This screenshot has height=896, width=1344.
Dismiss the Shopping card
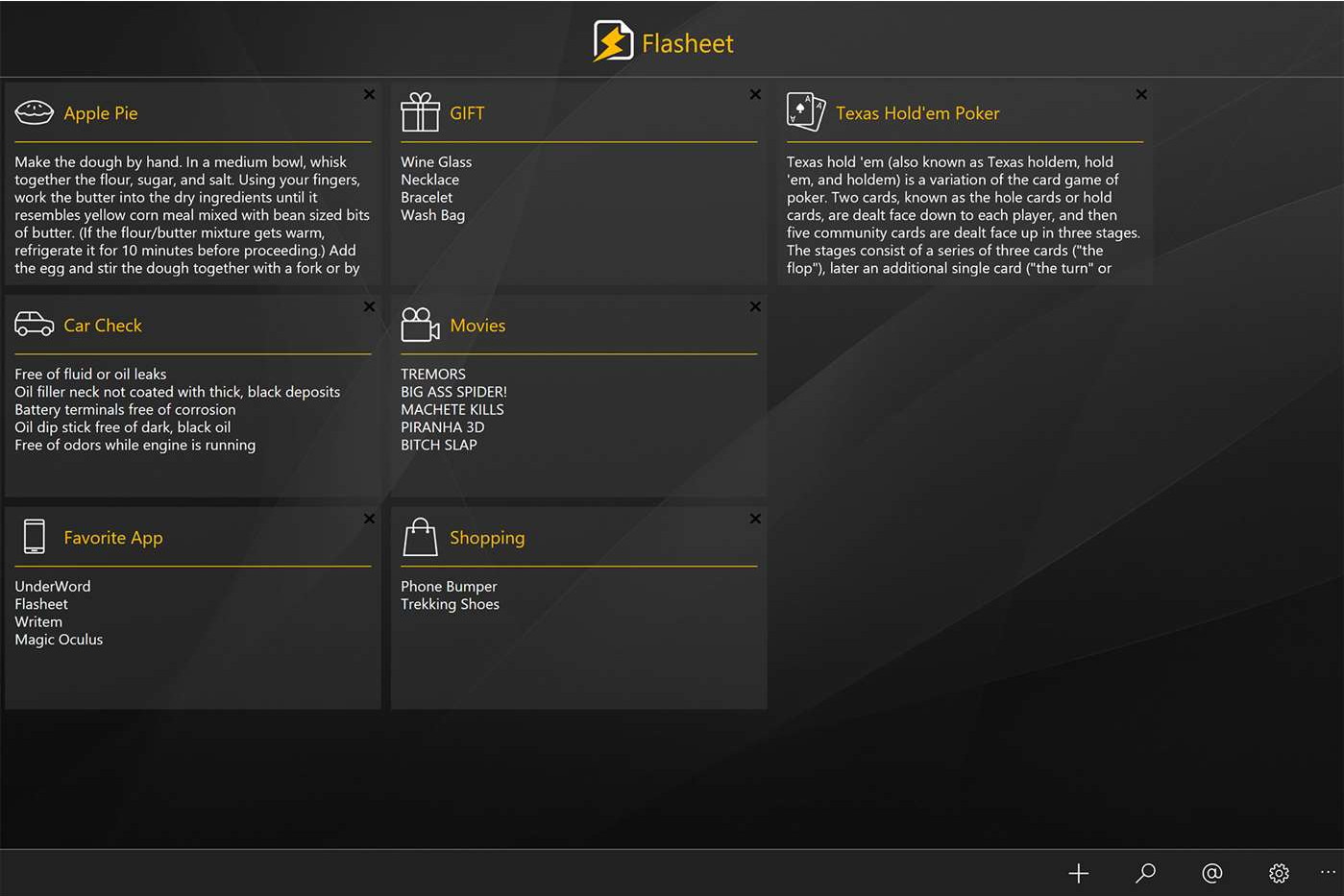755,519
